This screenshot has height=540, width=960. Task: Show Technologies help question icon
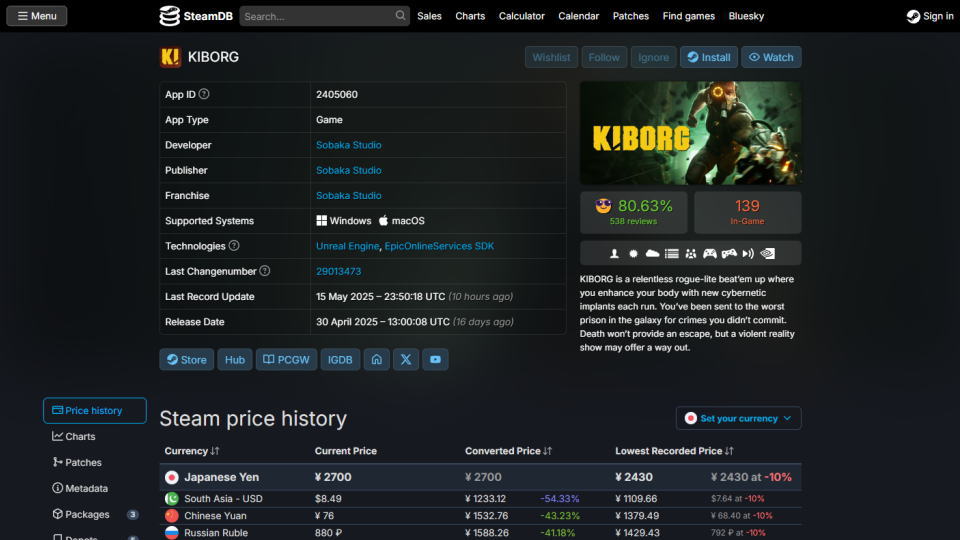[234, 246]
